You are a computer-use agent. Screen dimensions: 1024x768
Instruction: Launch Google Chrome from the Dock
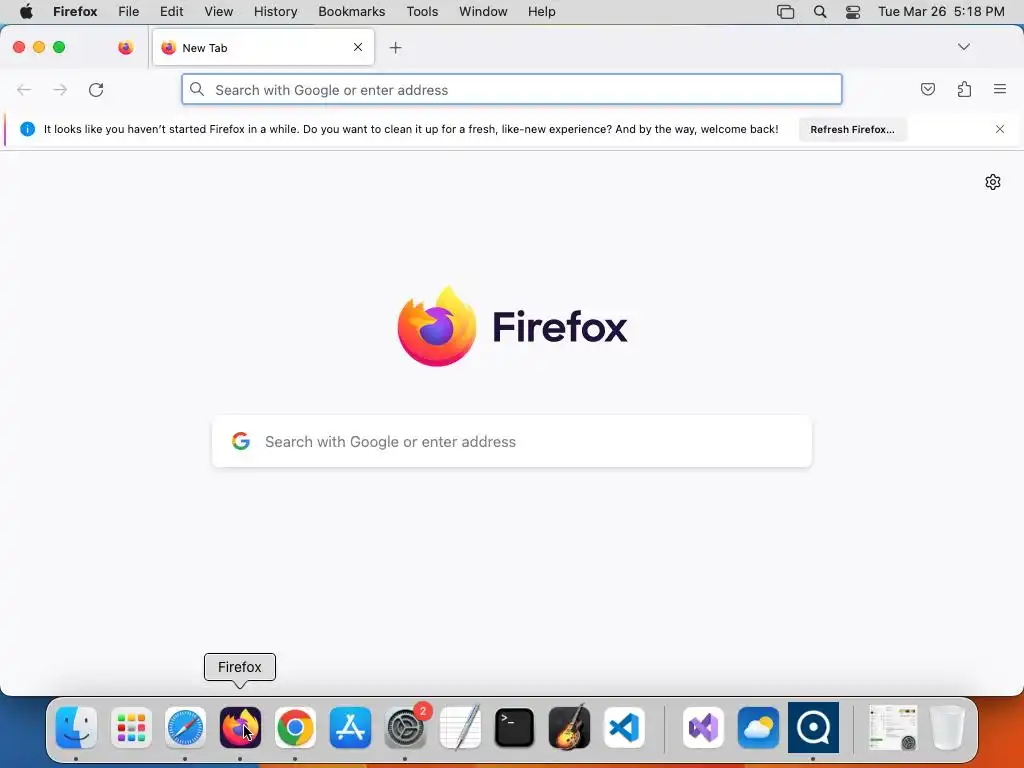click(x=295, y=728)
